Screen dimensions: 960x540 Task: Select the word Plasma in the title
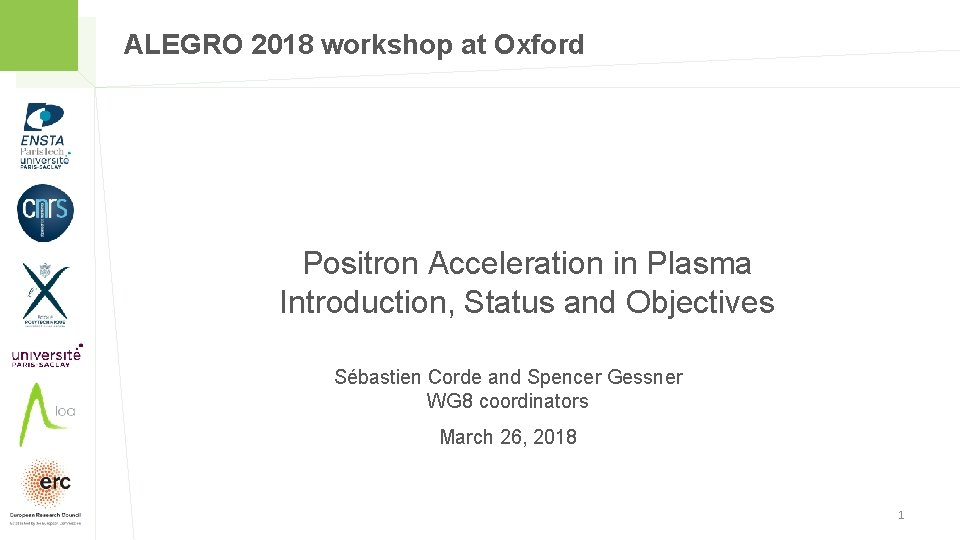[699, 263]
